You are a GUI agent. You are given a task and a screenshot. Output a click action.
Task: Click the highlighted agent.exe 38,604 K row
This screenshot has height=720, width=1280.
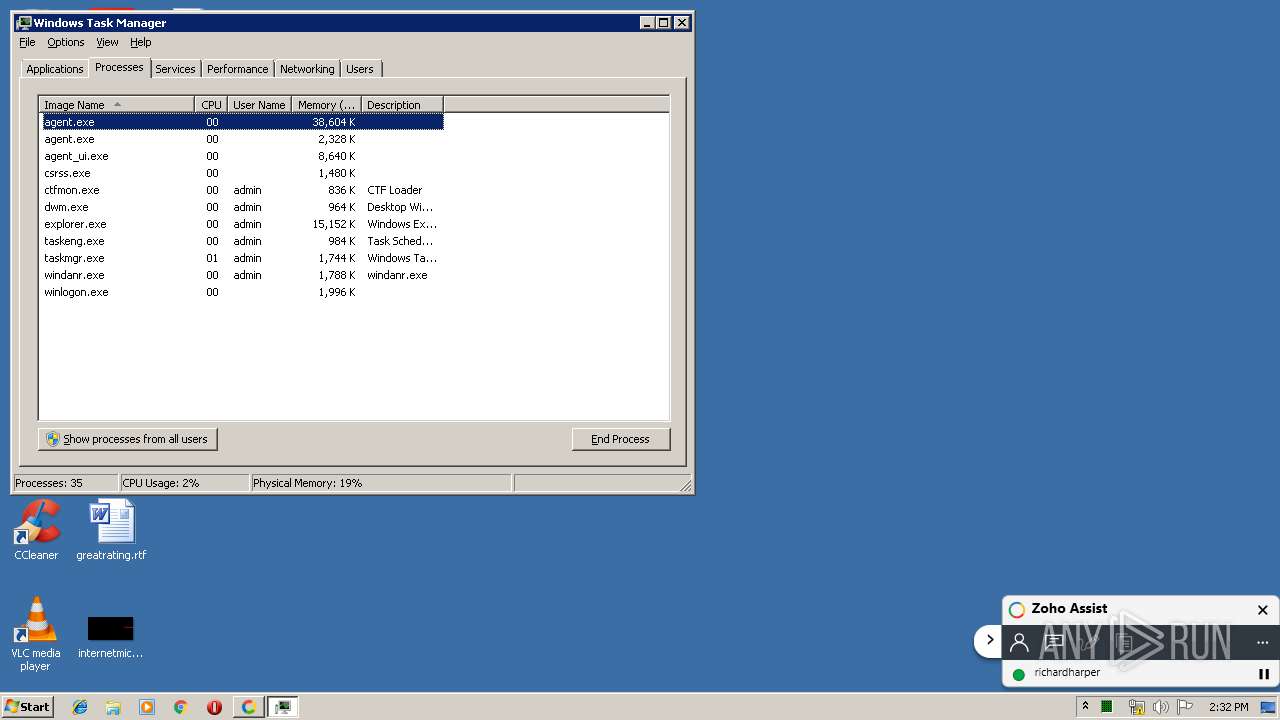tap(241, 122)
